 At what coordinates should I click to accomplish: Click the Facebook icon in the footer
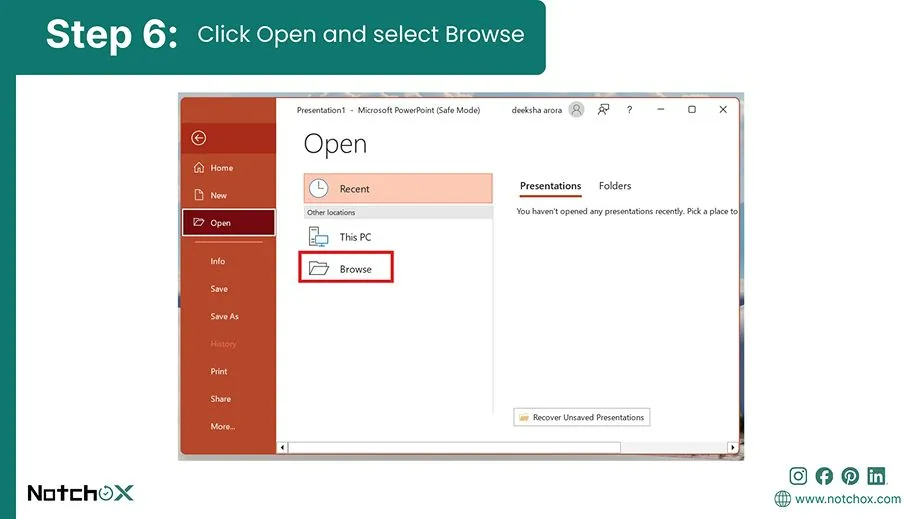tap(824, 476)
